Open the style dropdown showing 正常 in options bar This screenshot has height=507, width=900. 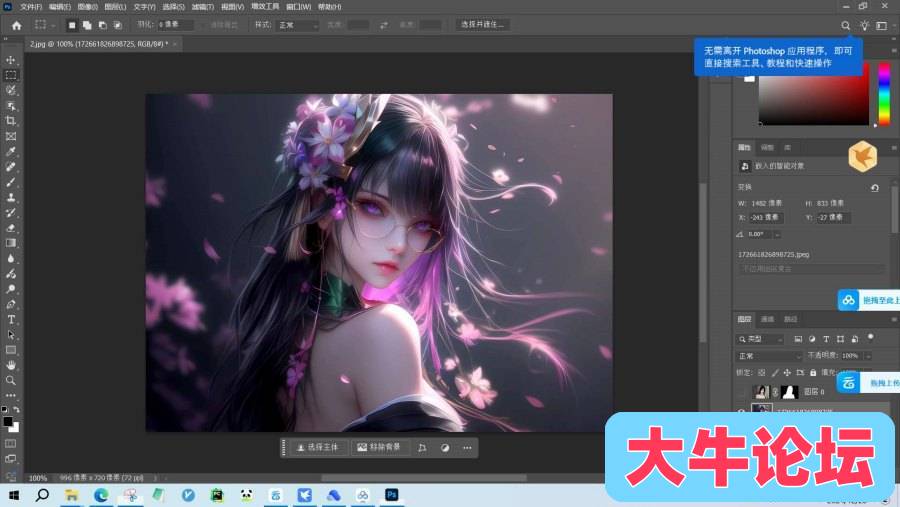pyautogui.click(x=297, y=25)
